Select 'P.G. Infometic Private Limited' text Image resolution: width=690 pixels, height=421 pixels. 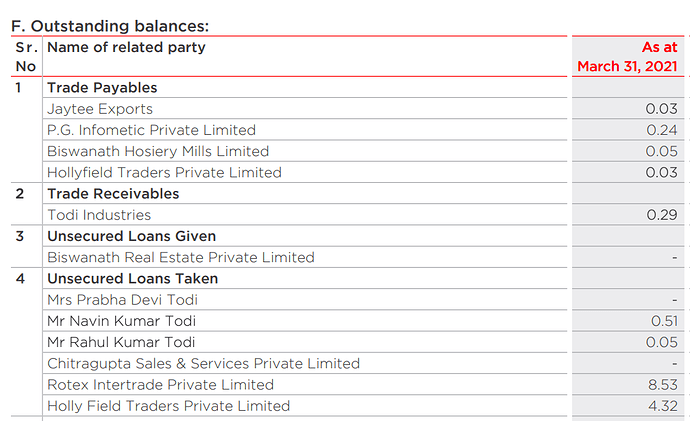(151, 130)
